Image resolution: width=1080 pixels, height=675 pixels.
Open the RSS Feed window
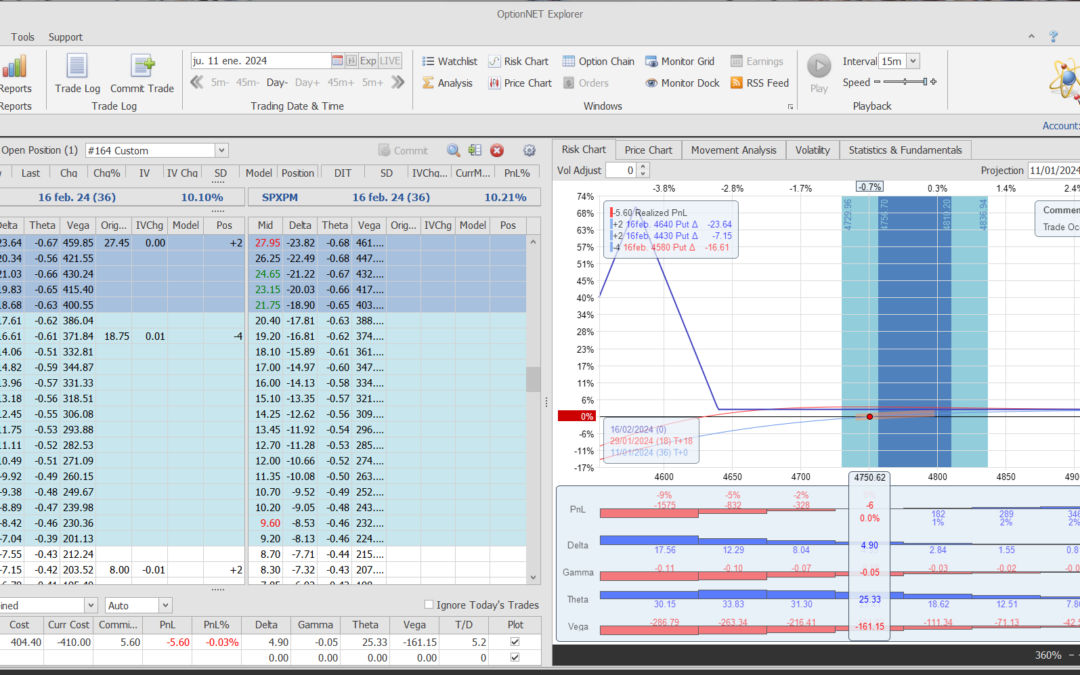pos(759,83)
